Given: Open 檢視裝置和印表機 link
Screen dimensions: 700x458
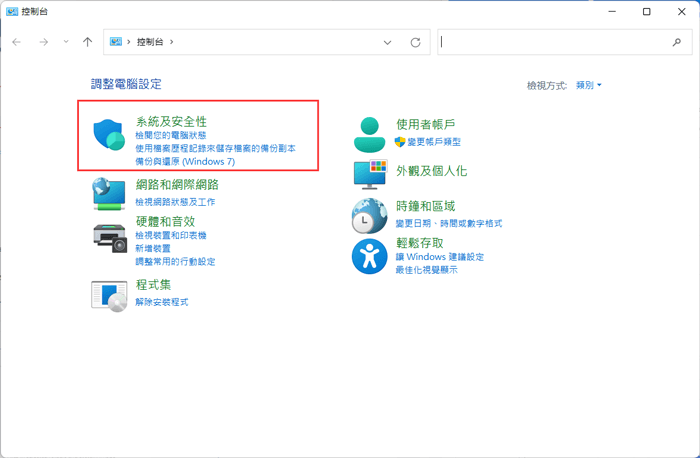Looking at the screenshot, I should tap(171, 235).
